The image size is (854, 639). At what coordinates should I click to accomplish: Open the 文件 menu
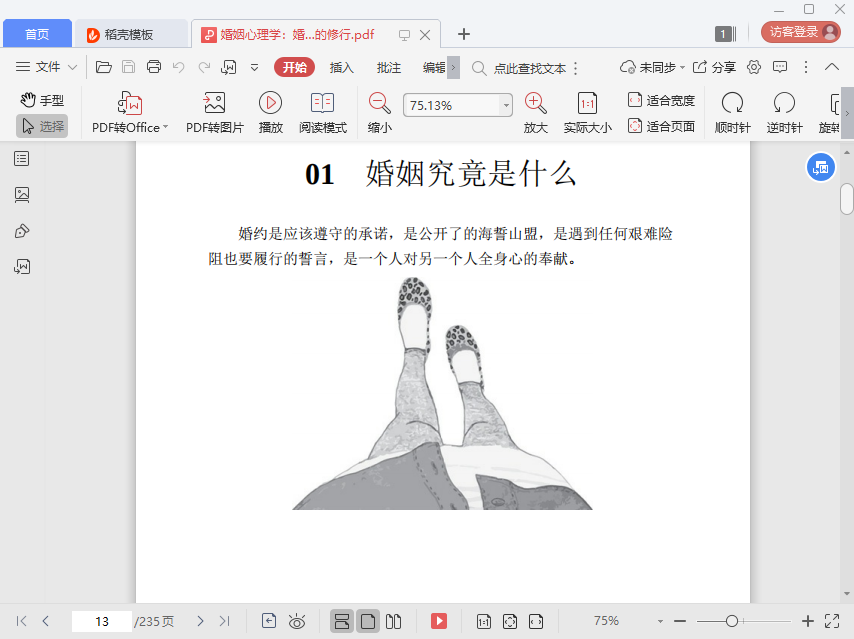pyautogui.click(x=38, y=67)
